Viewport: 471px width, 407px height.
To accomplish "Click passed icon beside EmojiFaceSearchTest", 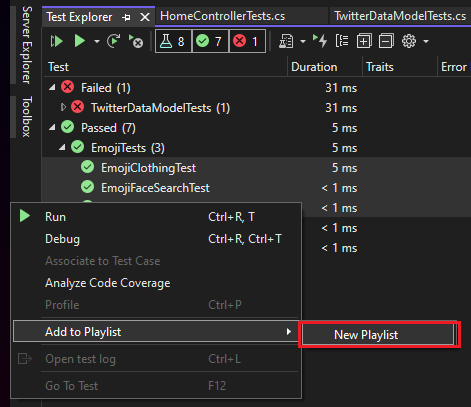I will pyautogui.click(x=87, y=187).
